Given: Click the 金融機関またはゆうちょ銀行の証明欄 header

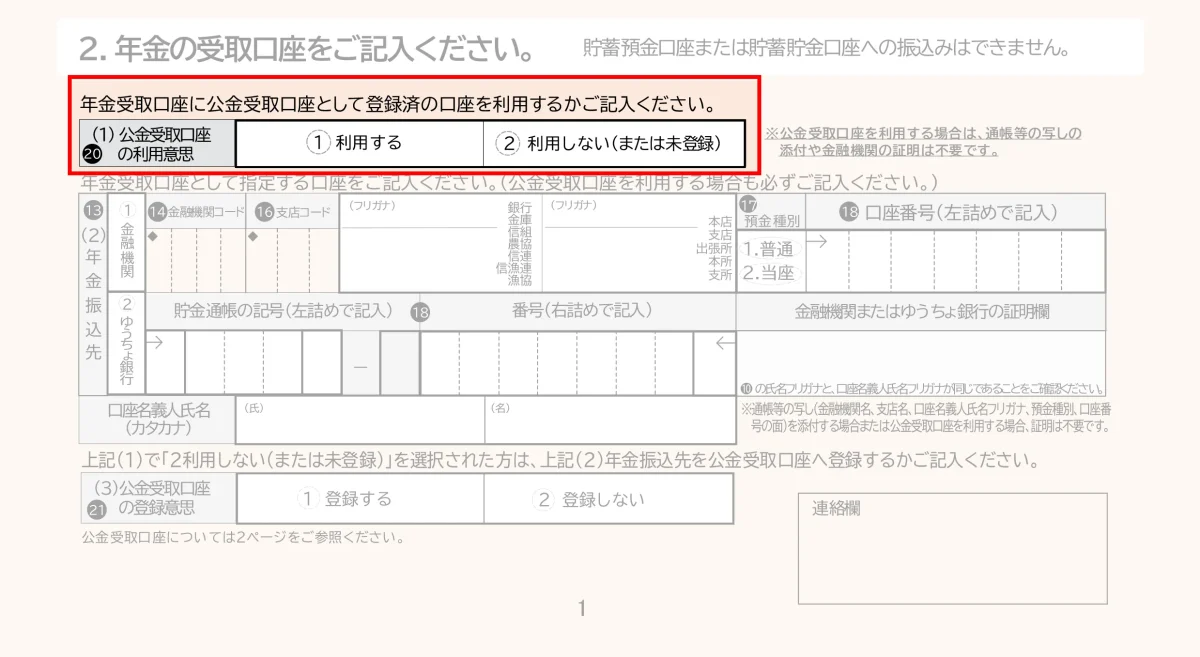Looking at the screenshot, I should click(921, 311).
